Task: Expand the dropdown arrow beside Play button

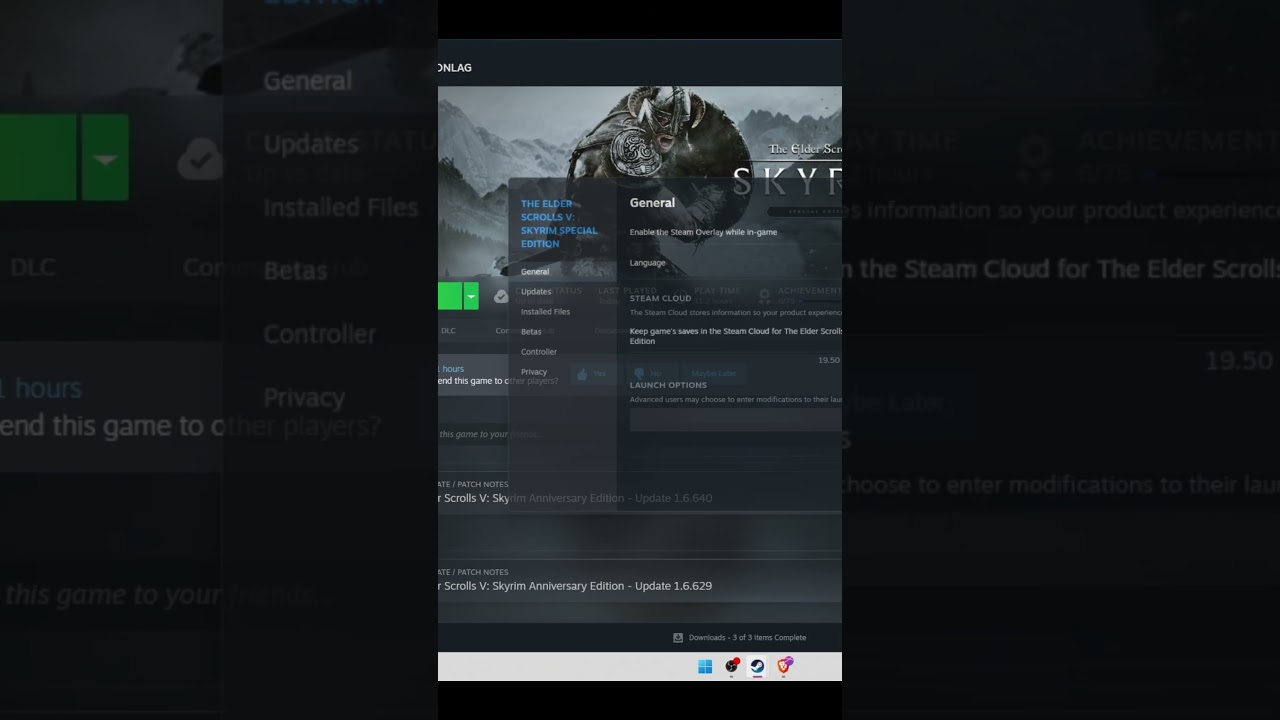Action: coord(471,296)
